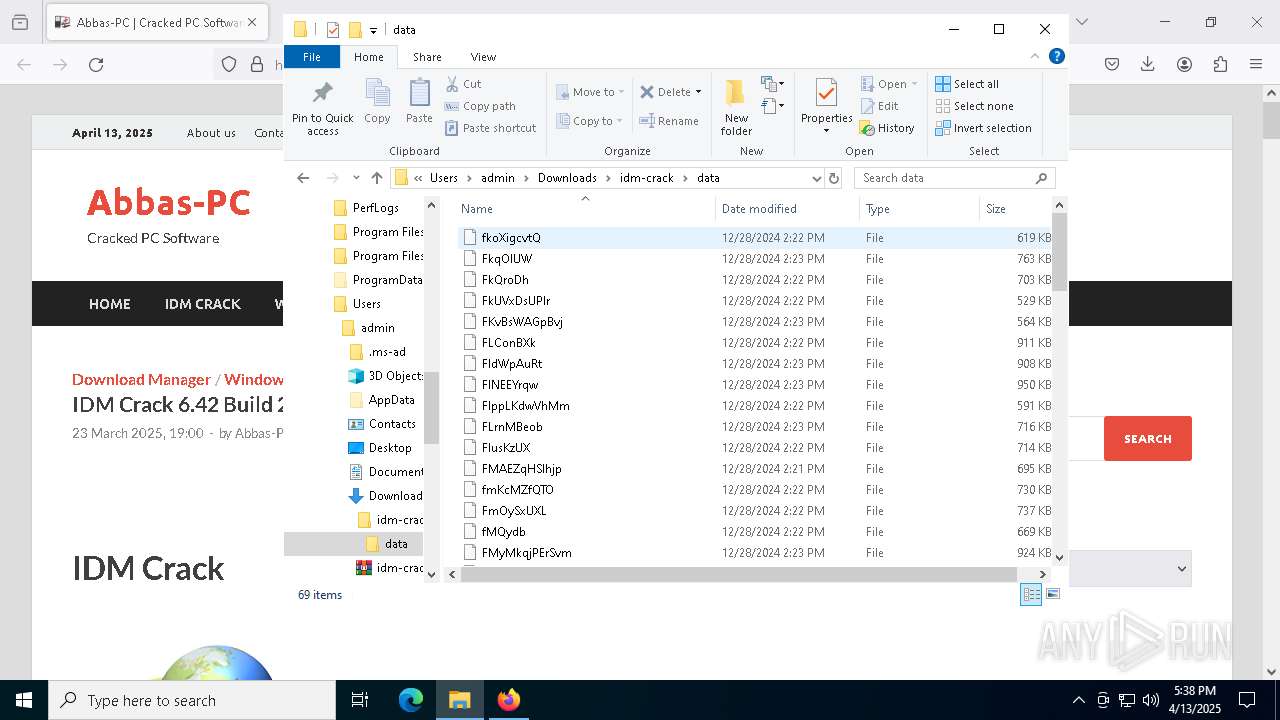Click Select all
Screen dimensions: 1280x720
coord(967,84)
